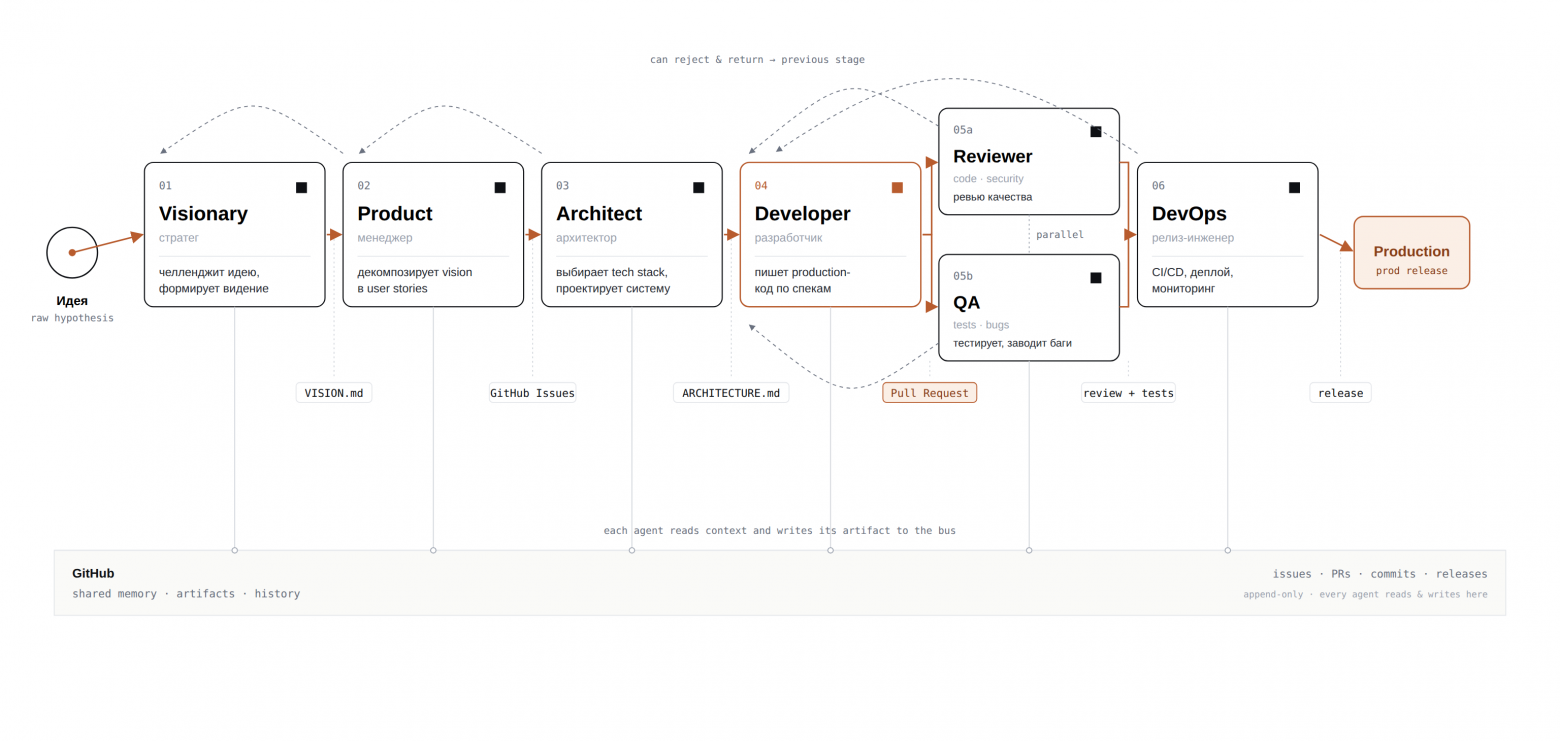Click the black square in Reviewer card

point(1095,131)
